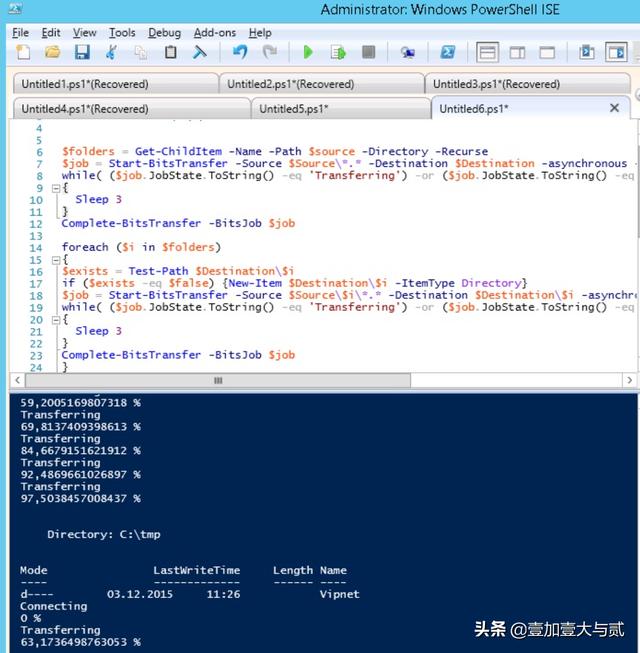Click the Copy icon in toolbar
The image size is (640, 653).
(x=141, y=52)
